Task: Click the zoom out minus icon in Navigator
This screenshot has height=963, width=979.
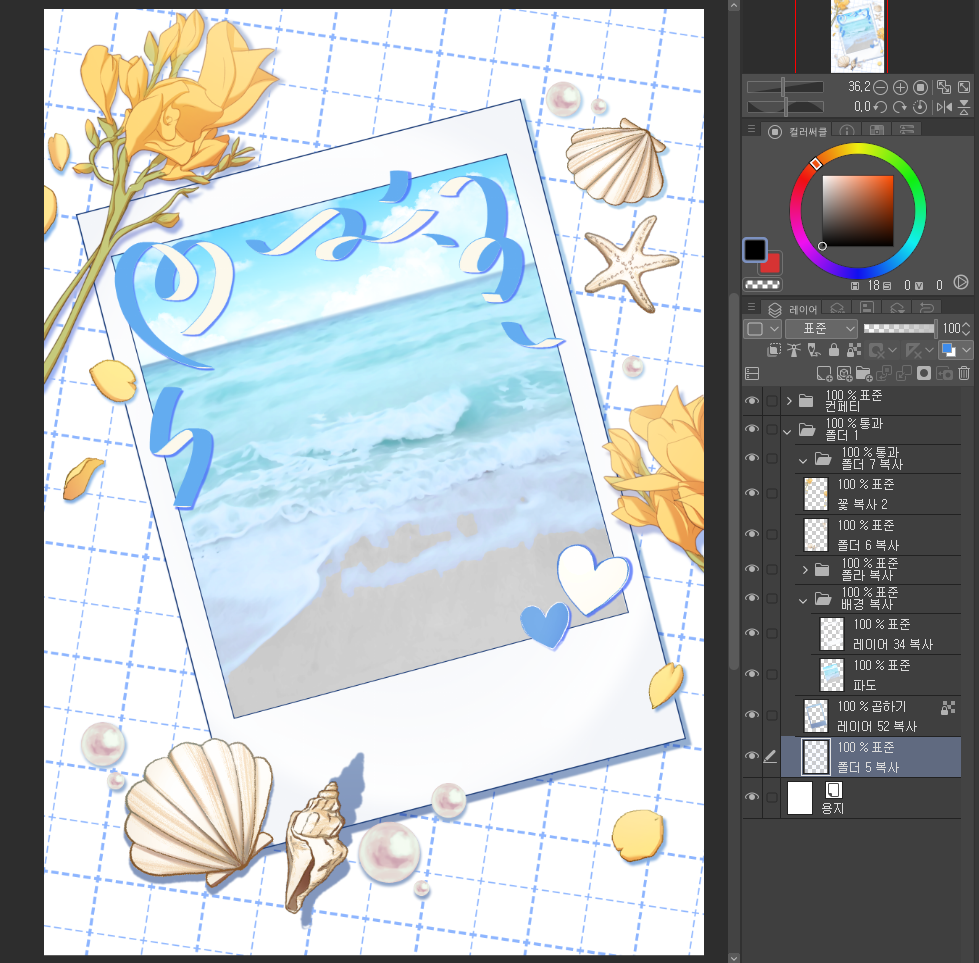Action: click(881, 88)
